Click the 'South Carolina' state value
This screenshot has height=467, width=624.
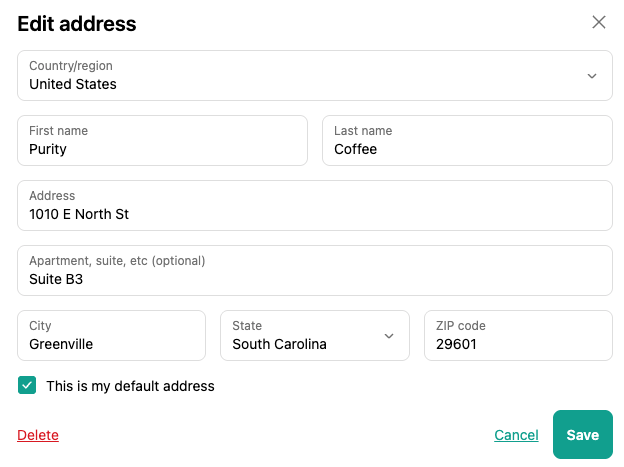click(279, 344)
